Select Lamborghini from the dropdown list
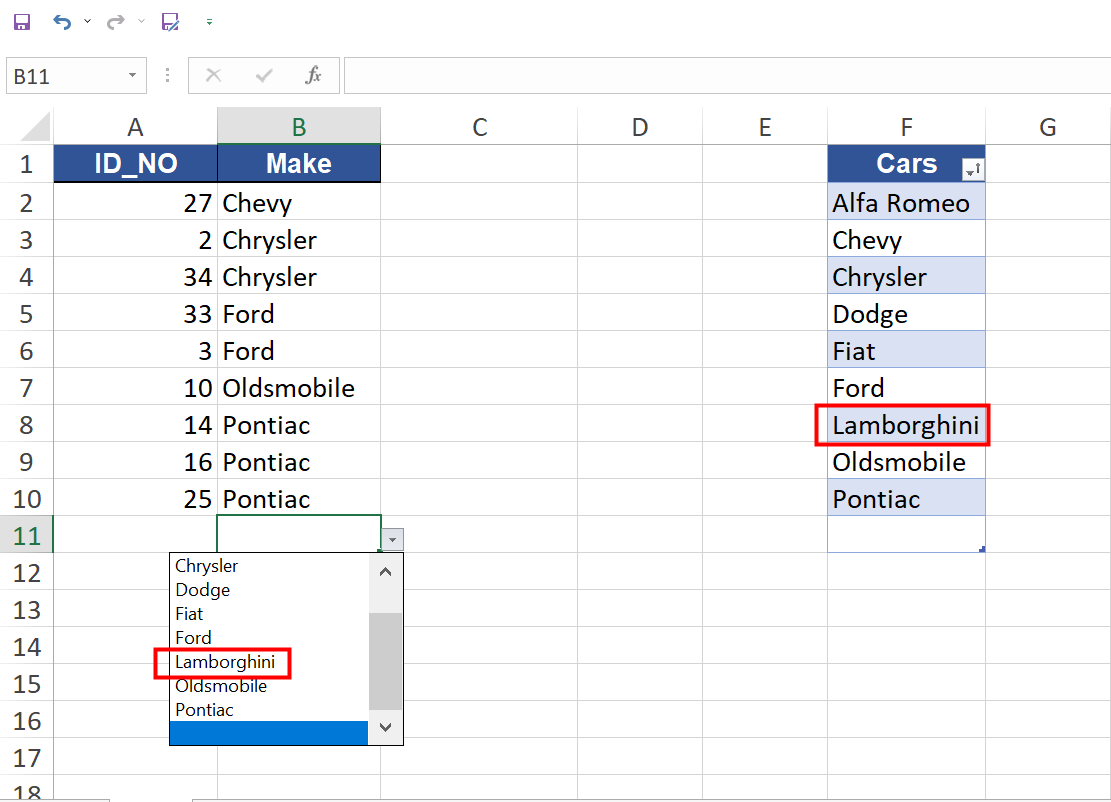Viewport: 1111px width, 802px height. (x=225, y=662)
